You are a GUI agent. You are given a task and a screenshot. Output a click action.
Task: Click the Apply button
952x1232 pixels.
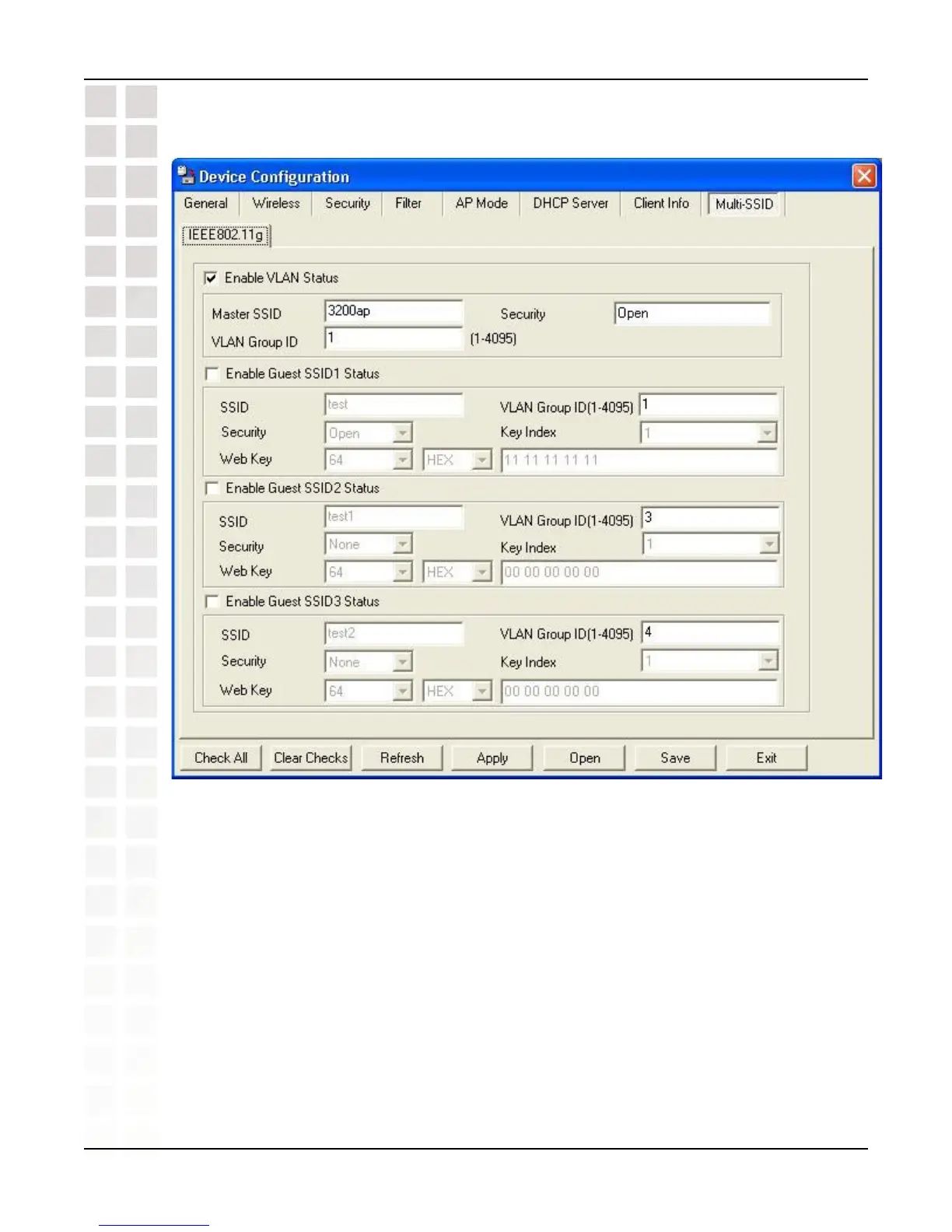492,758
